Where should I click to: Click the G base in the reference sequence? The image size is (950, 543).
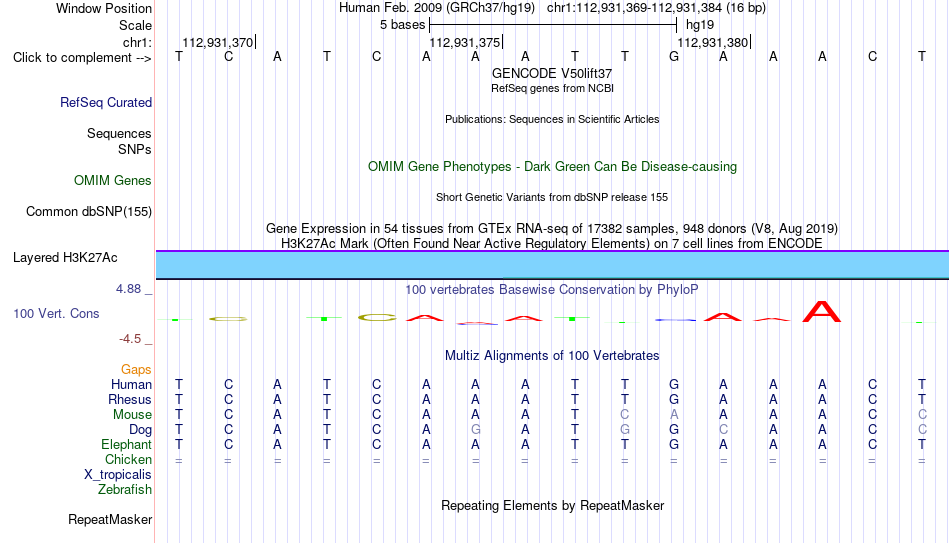click(674, 57)
